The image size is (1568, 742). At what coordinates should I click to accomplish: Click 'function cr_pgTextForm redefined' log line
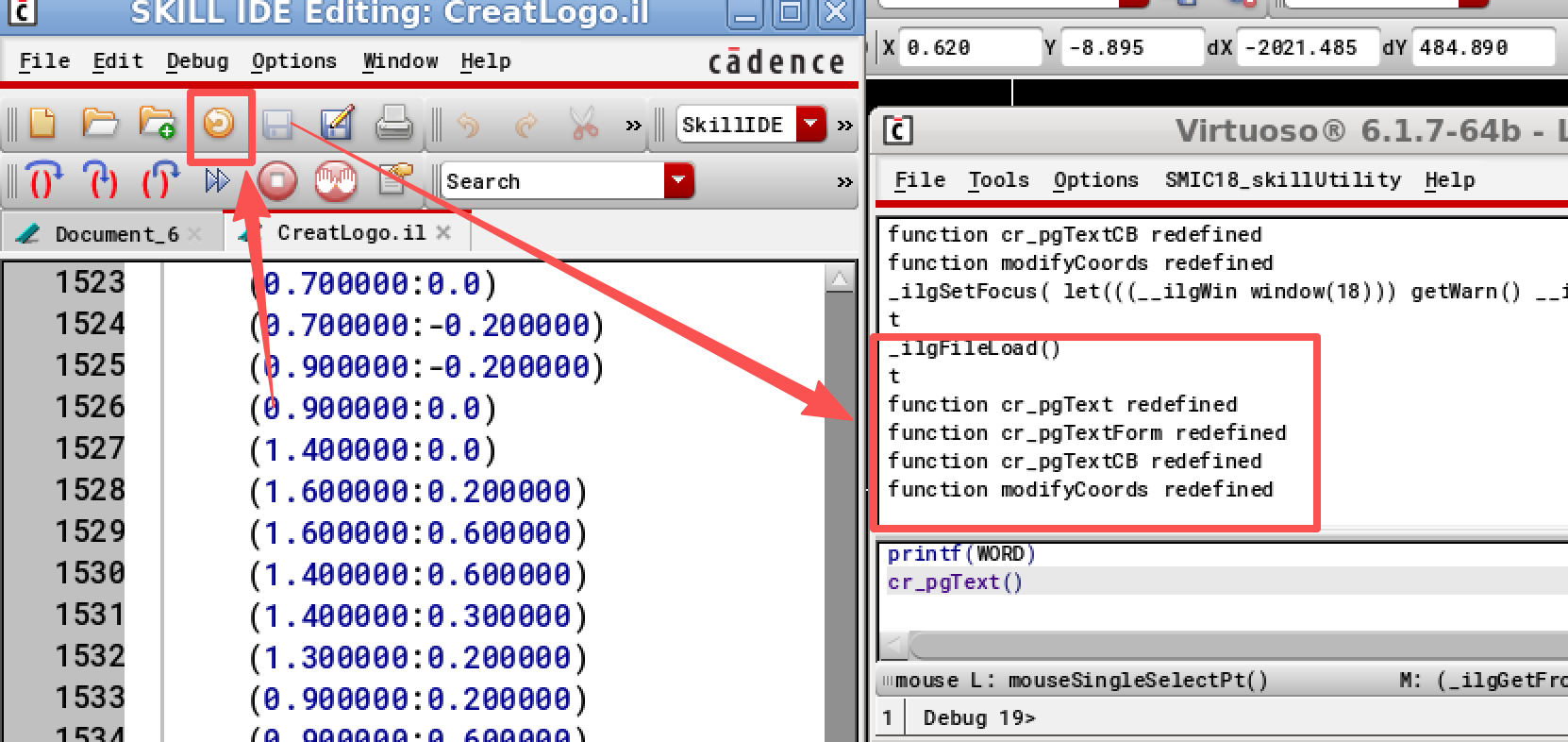pyautogui.click(x=1087, y=432)
